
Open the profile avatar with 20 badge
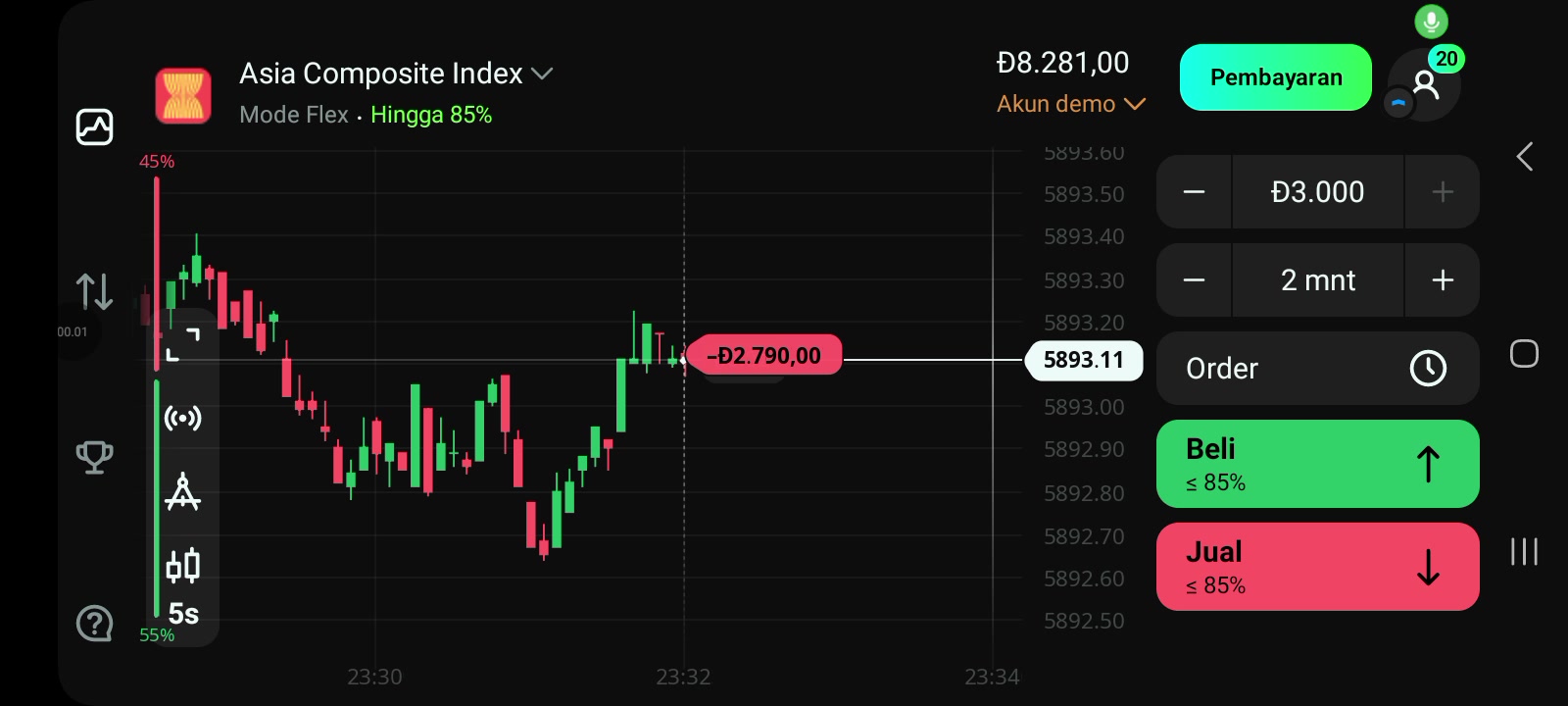1426,85
